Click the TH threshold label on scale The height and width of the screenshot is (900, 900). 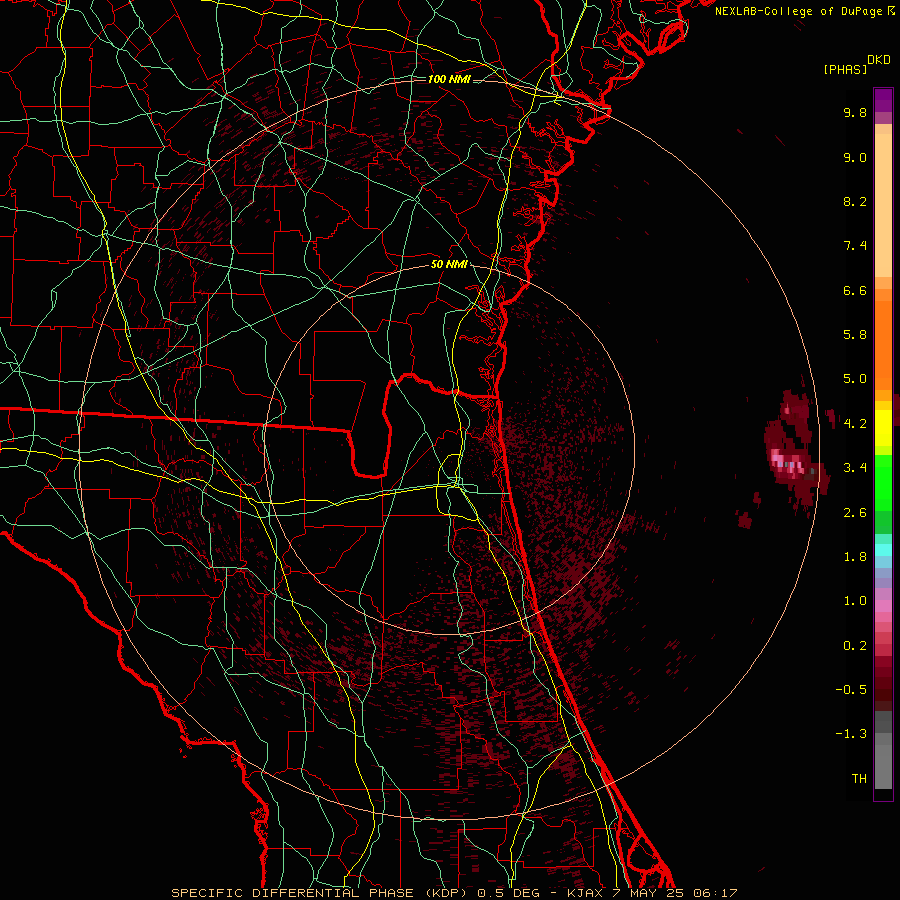point(859,779)
